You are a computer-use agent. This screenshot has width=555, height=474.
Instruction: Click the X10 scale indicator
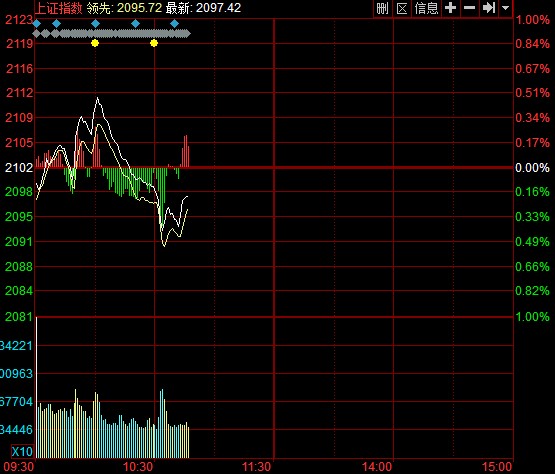click(22, 452)
